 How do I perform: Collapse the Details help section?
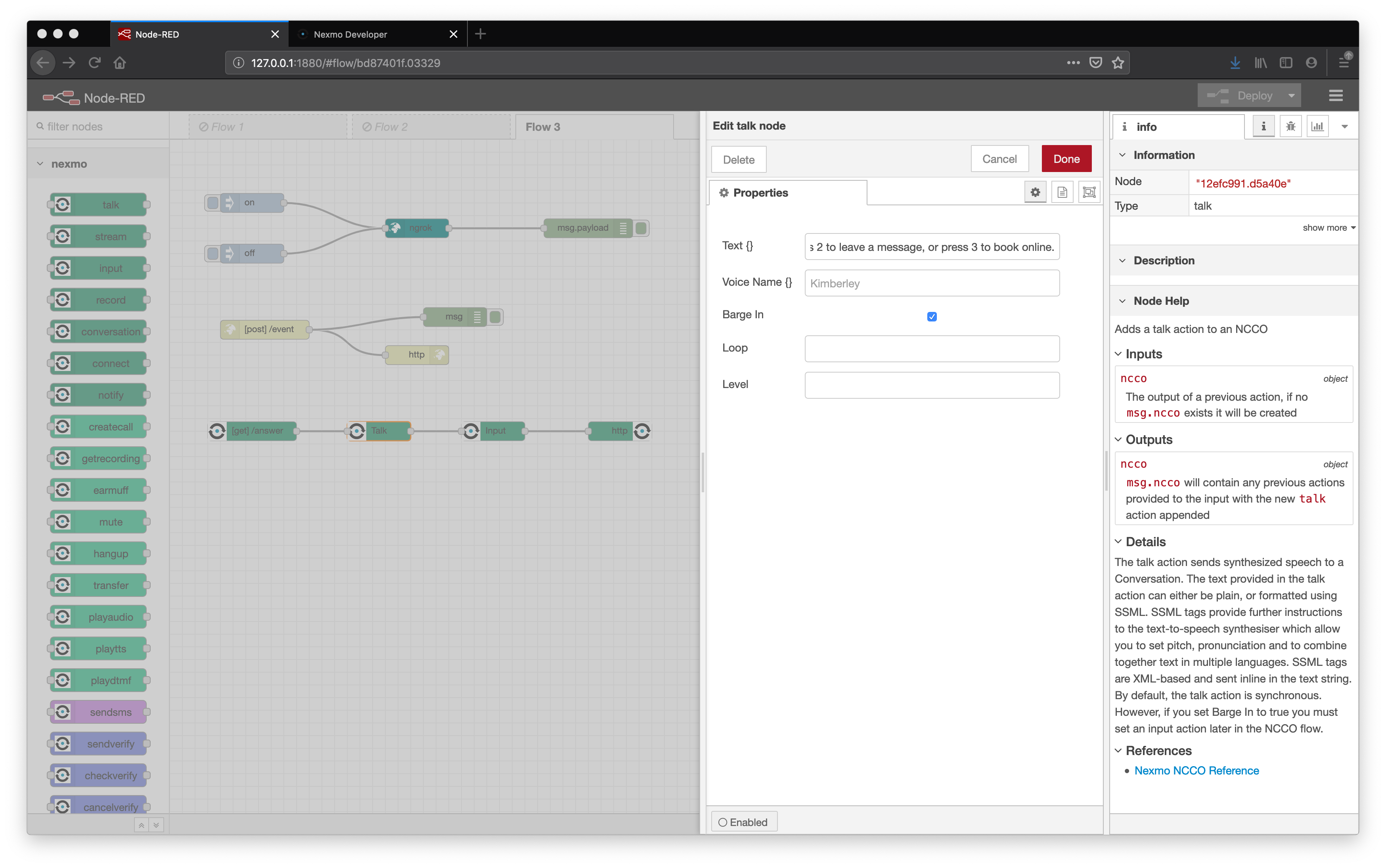click(1118, 541)
